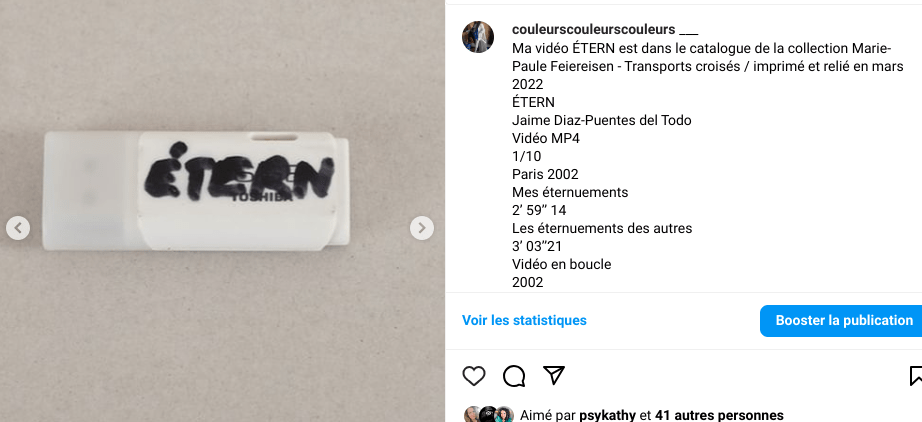This screenshot has width=922, height=422.
Task: Click the caption line Vidéo en boucle
Action: [562, 264]
